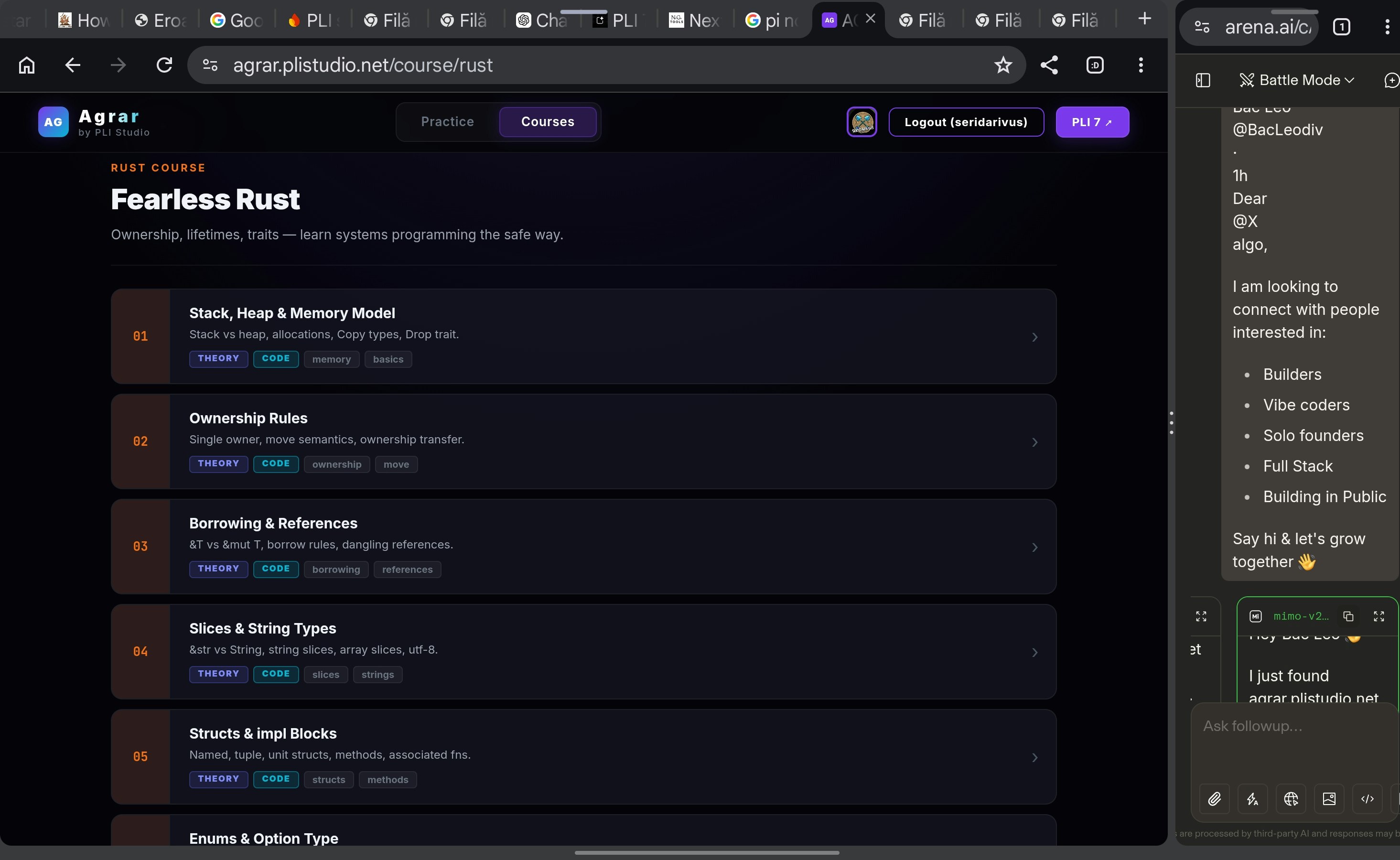Click the tab count icon in arena window
This screenshot has height=860, width=1400.
click(x=1341, y=27)
